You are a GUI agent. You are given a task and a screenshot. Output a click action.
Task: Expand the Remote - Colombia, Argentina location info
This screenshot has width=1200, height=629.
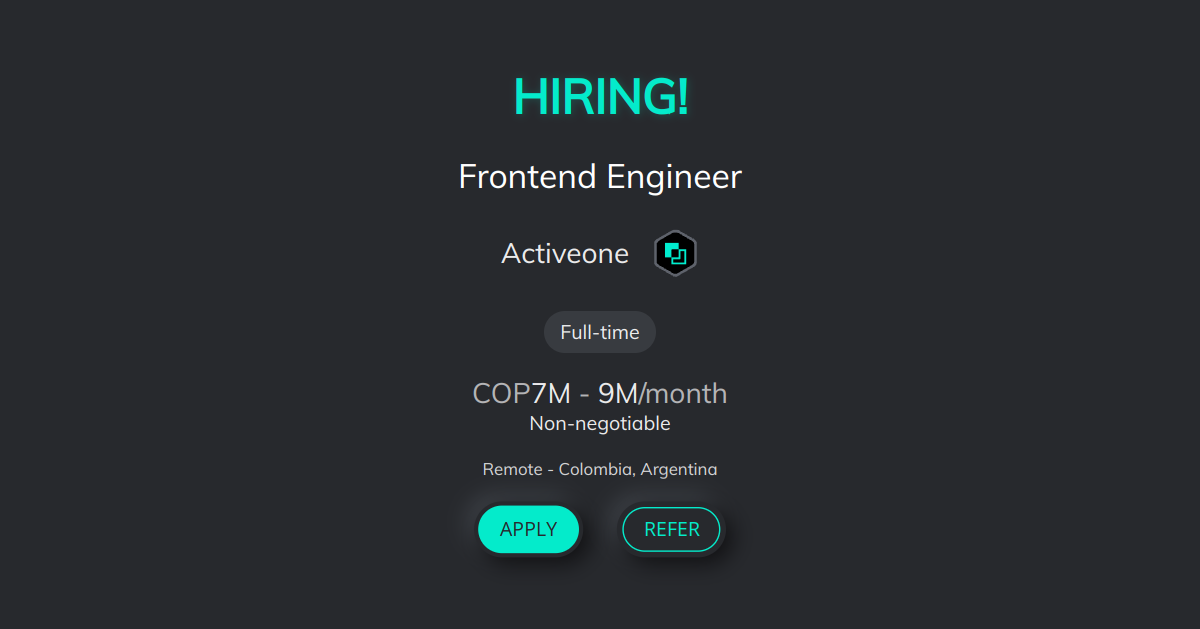[600, 468]
